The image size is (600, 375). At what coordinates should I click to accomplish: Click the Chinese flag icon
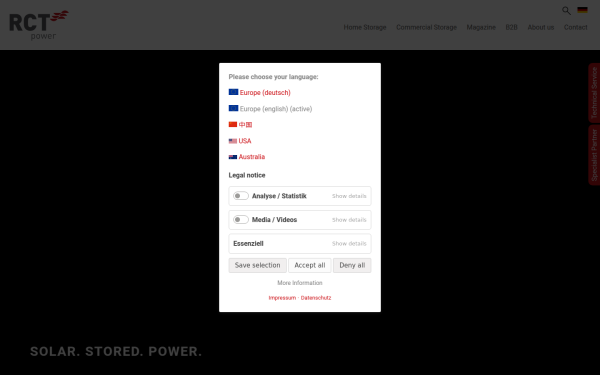[233, 124]
